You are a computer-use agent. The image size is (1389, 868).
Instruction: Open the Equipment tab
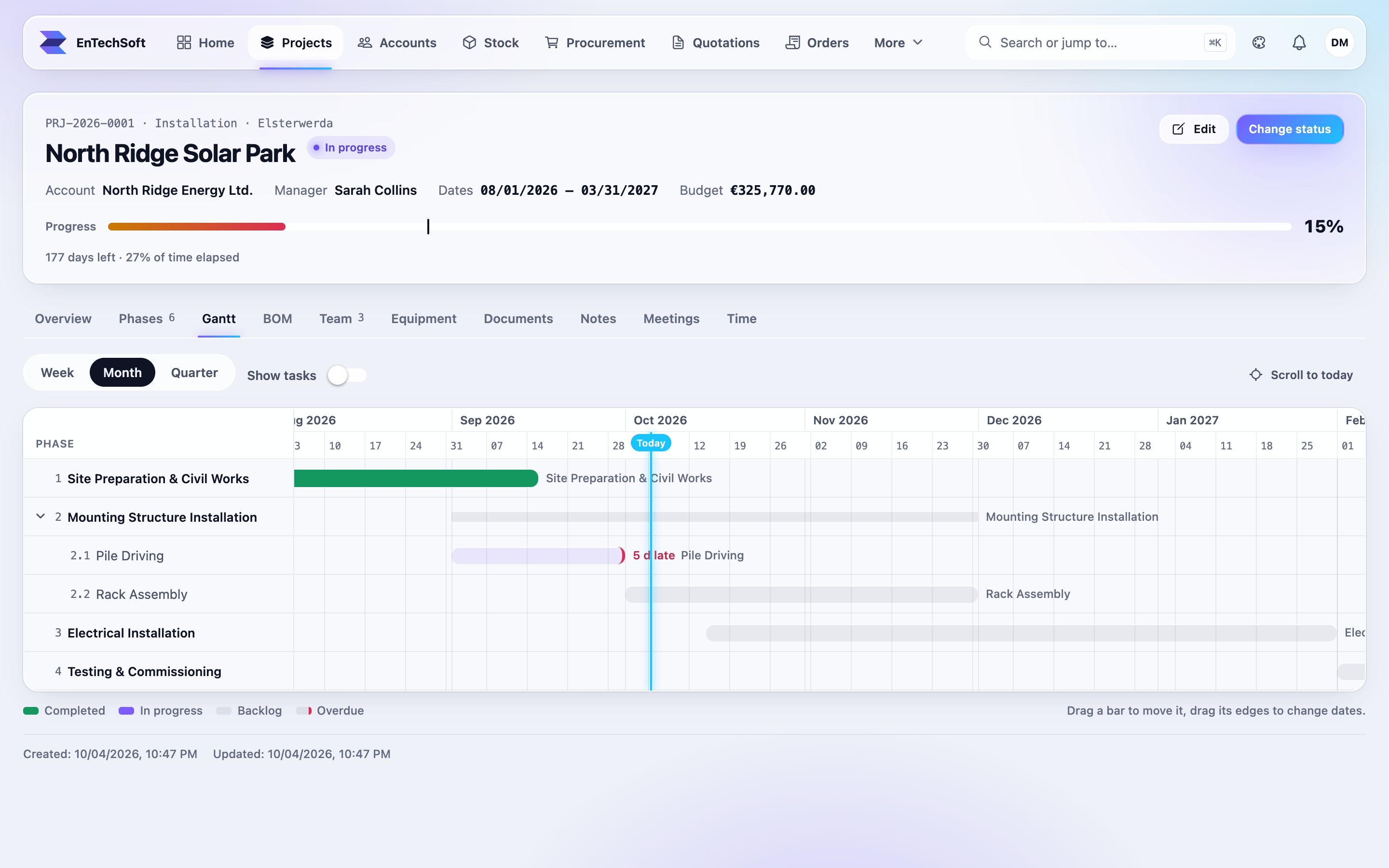point(423,319)
